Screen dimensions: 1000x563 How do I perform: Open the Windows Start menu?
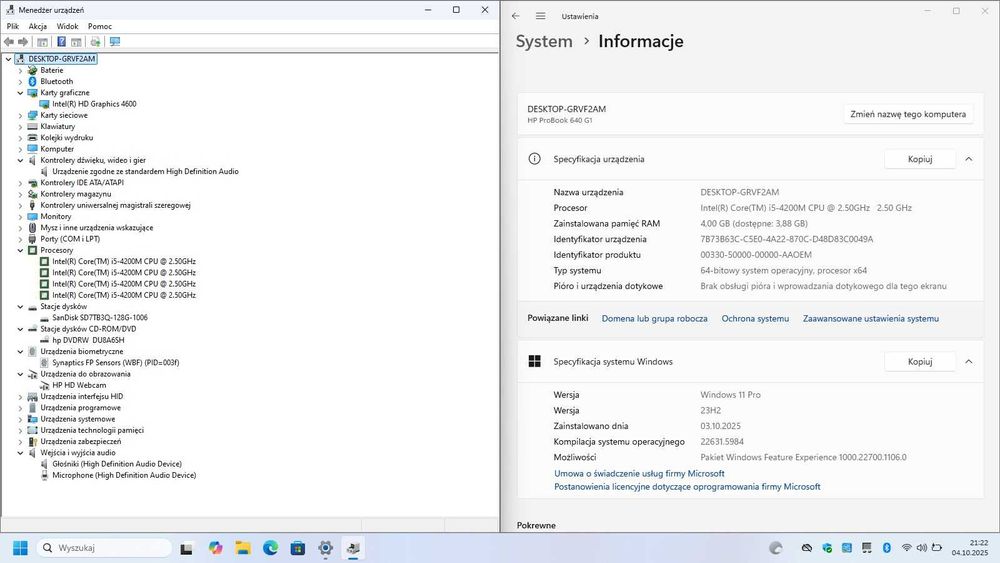coord(20,548)
